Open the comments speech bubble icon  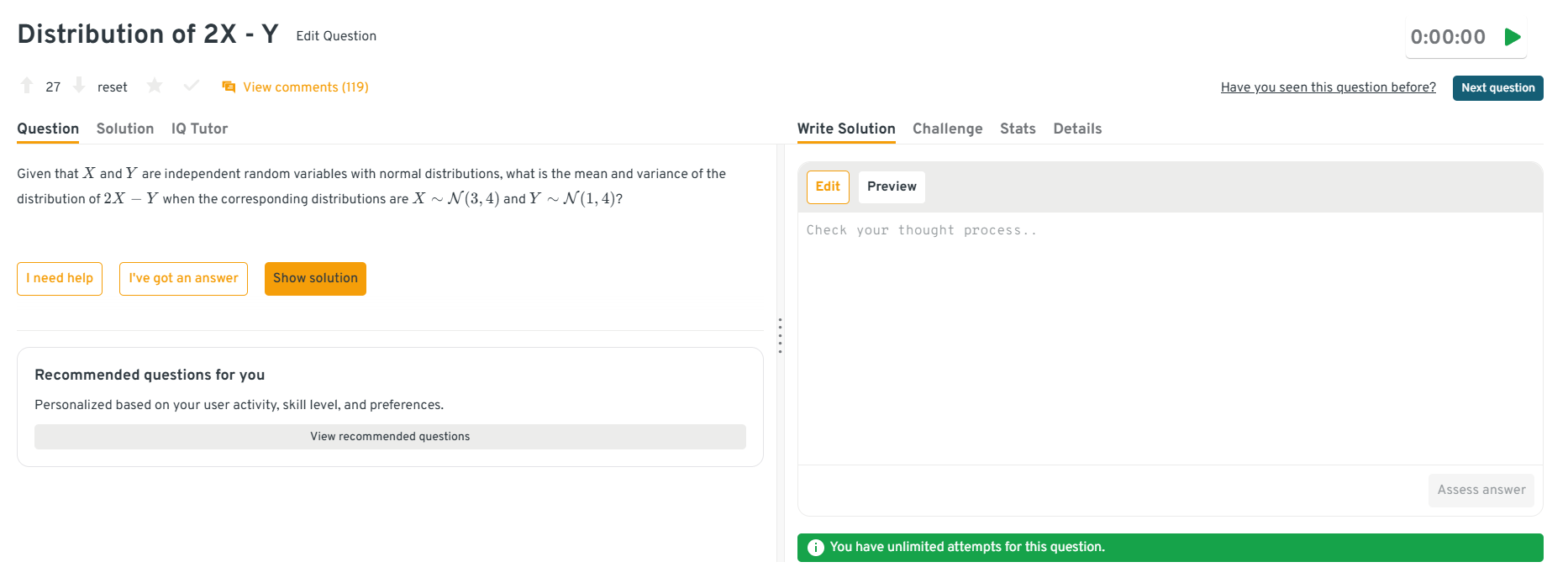229,87
